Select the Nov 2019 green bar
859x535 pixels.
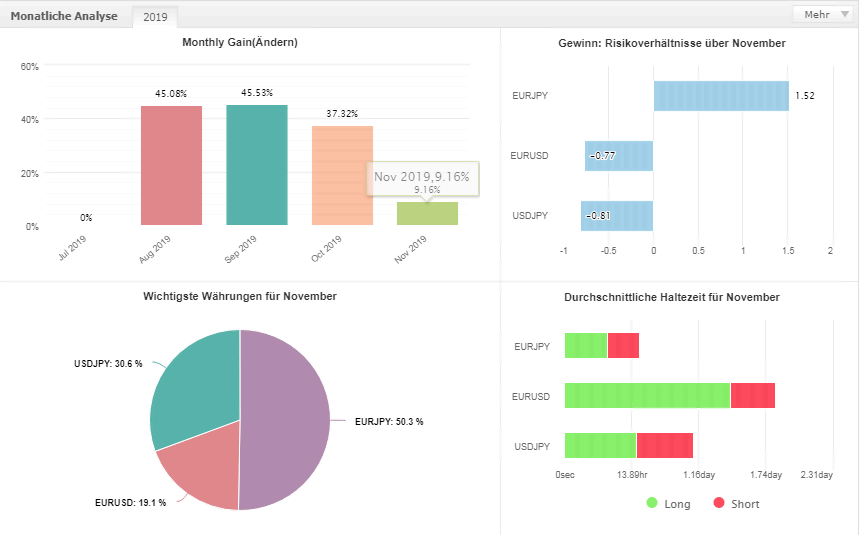427,214
